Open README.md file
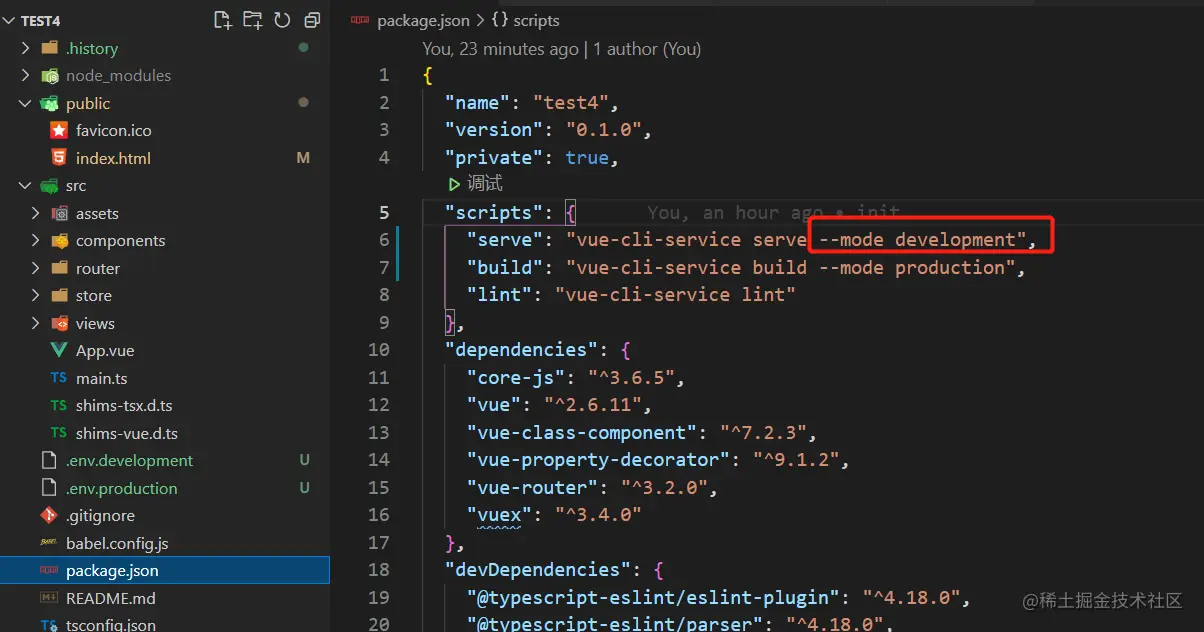Image resolution: width=1204 pixels, height=632 pixels. 110,599
